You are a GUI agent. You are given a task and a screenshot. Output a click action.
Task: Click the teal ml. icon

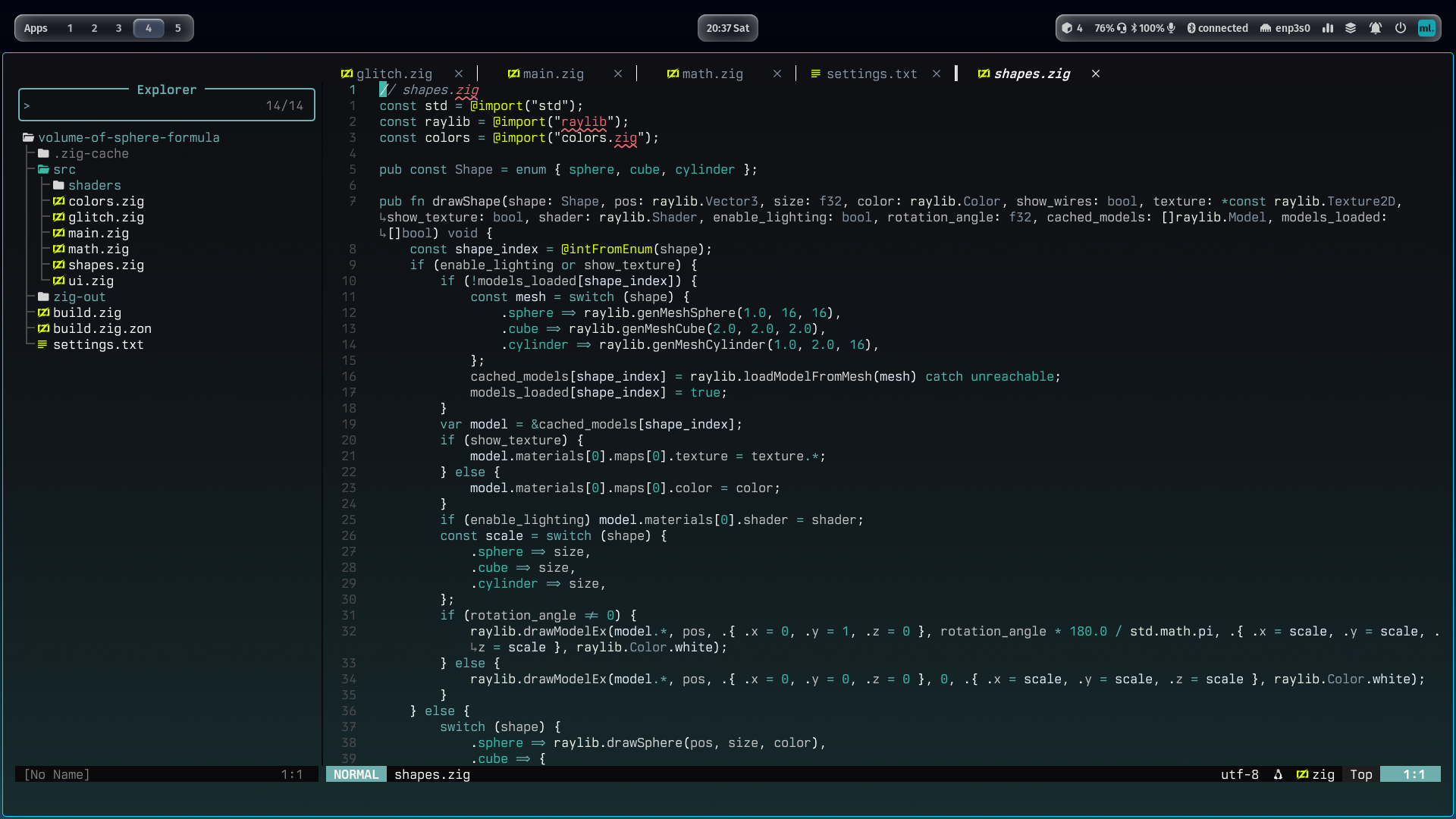(x=1426, y=28)
